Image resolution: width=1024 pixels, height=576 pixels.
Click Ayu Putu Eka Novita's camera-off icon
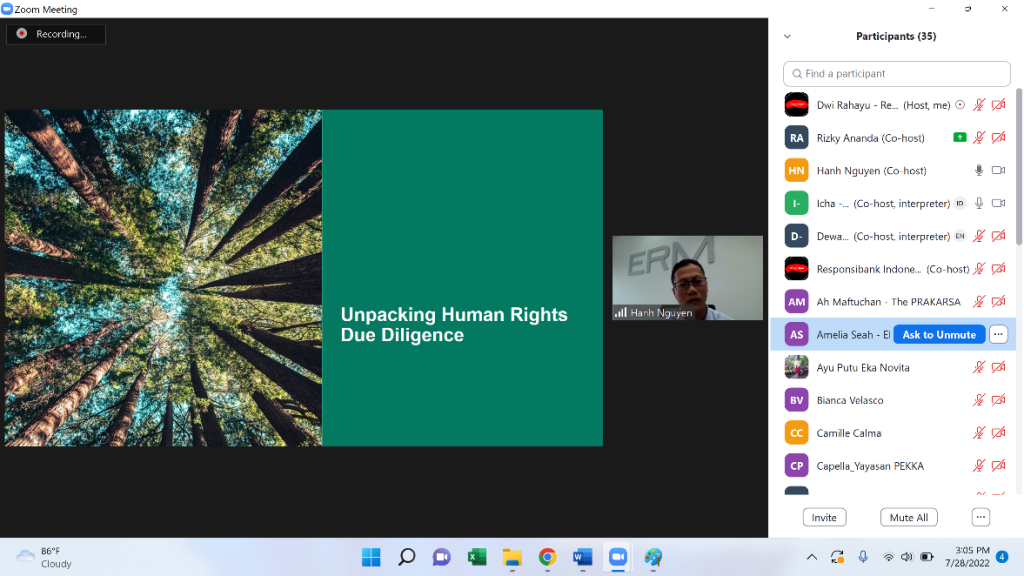coord(998,367)
